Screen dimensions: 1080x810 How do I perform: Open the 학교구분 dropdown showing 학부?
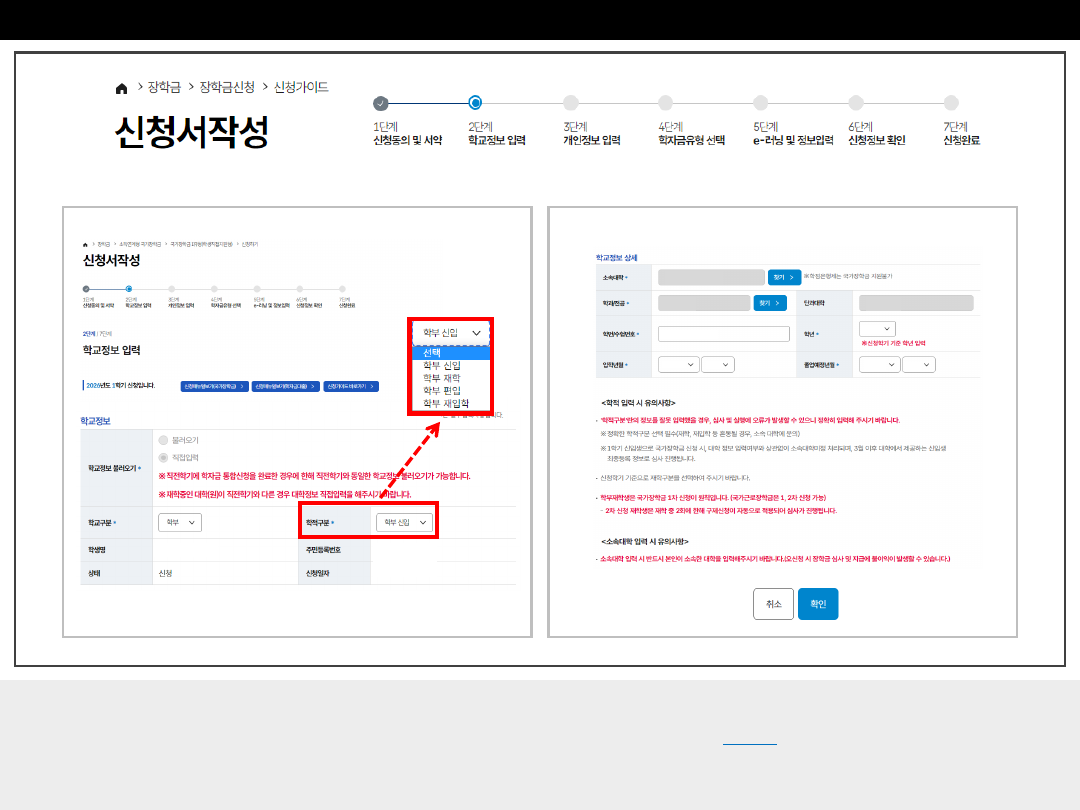coord(180,522)
